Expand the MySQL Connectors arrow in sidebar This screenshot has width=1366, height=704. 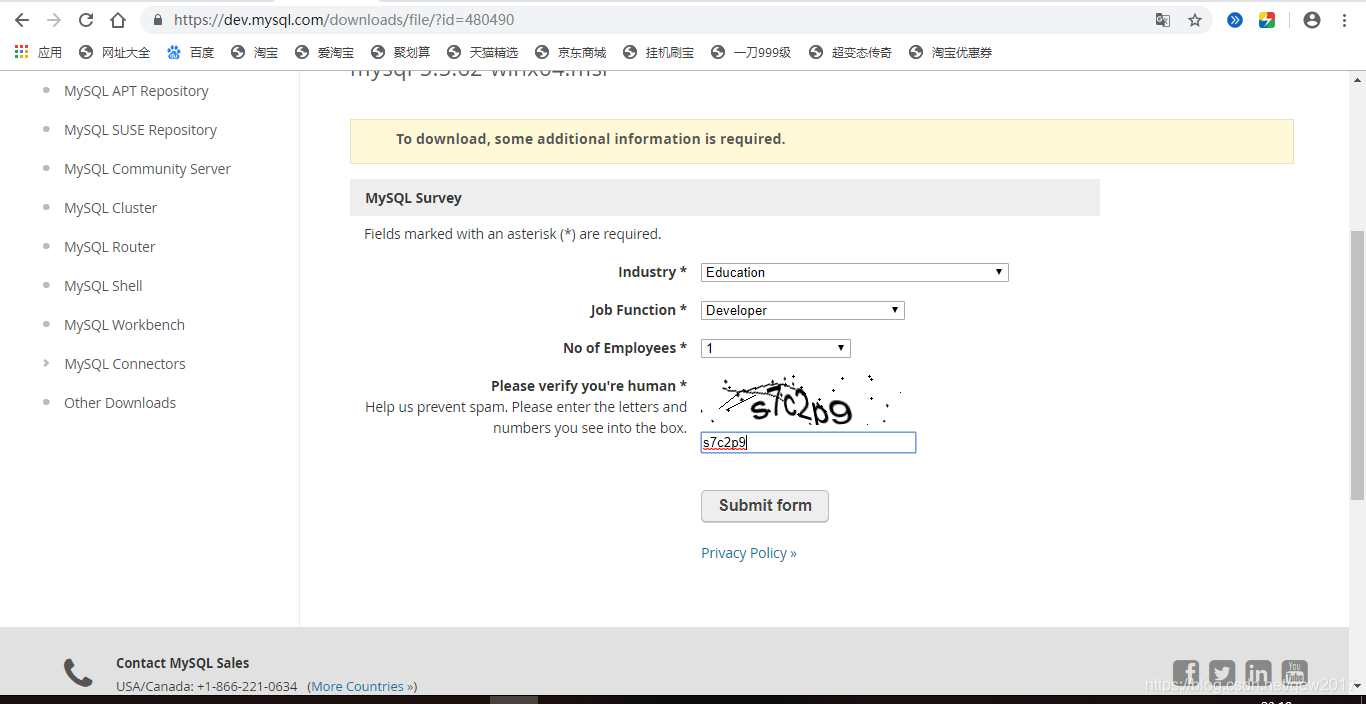(x=46, y=363)
